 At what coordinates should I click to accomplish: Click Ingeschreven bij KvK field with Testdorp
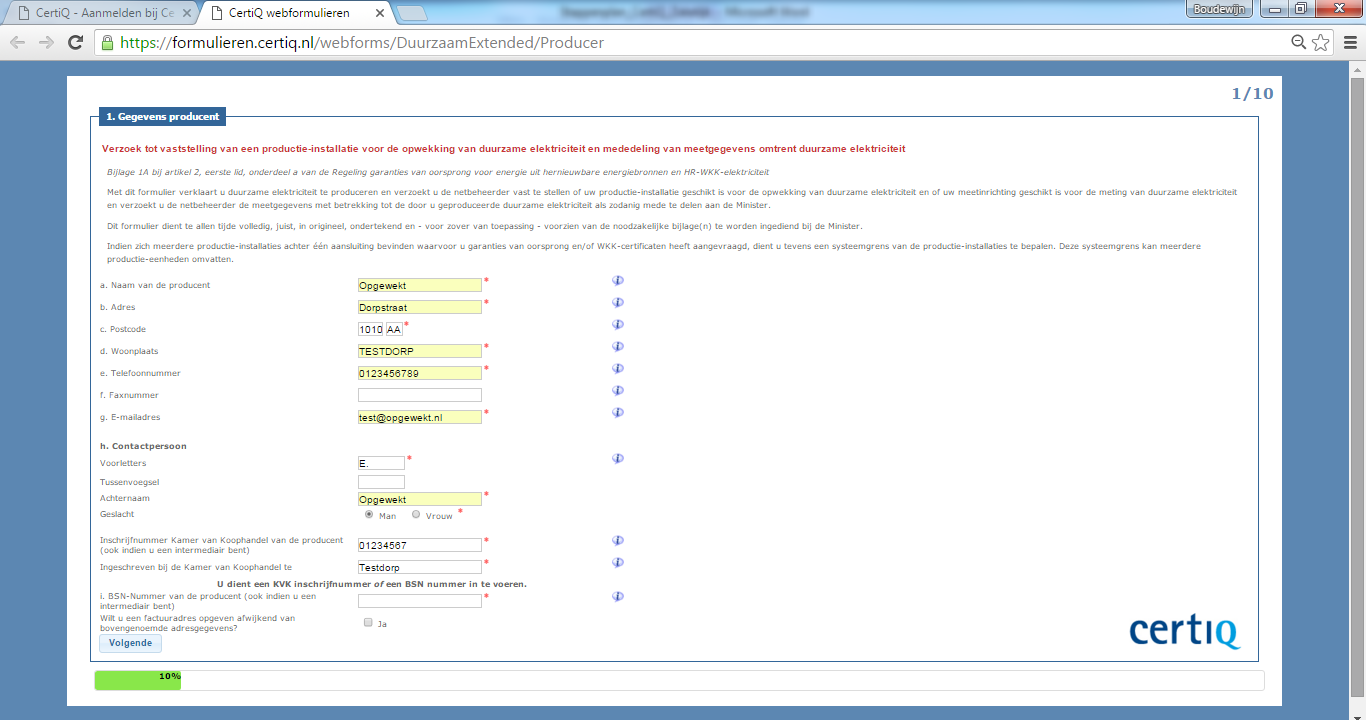(420, 567)
